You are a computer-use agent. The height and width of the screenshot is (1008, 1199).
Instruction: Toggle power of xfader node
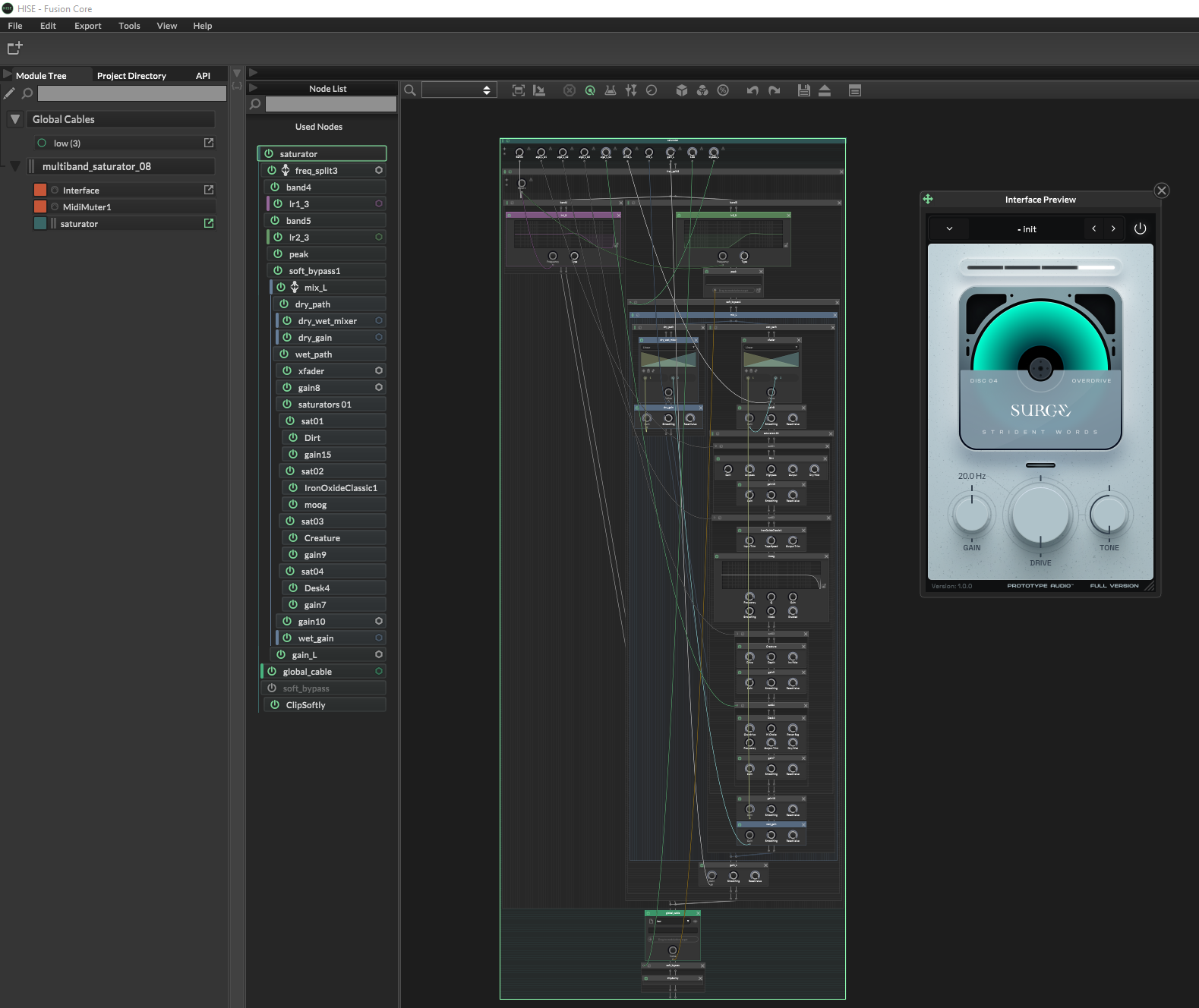coord(287,370)
